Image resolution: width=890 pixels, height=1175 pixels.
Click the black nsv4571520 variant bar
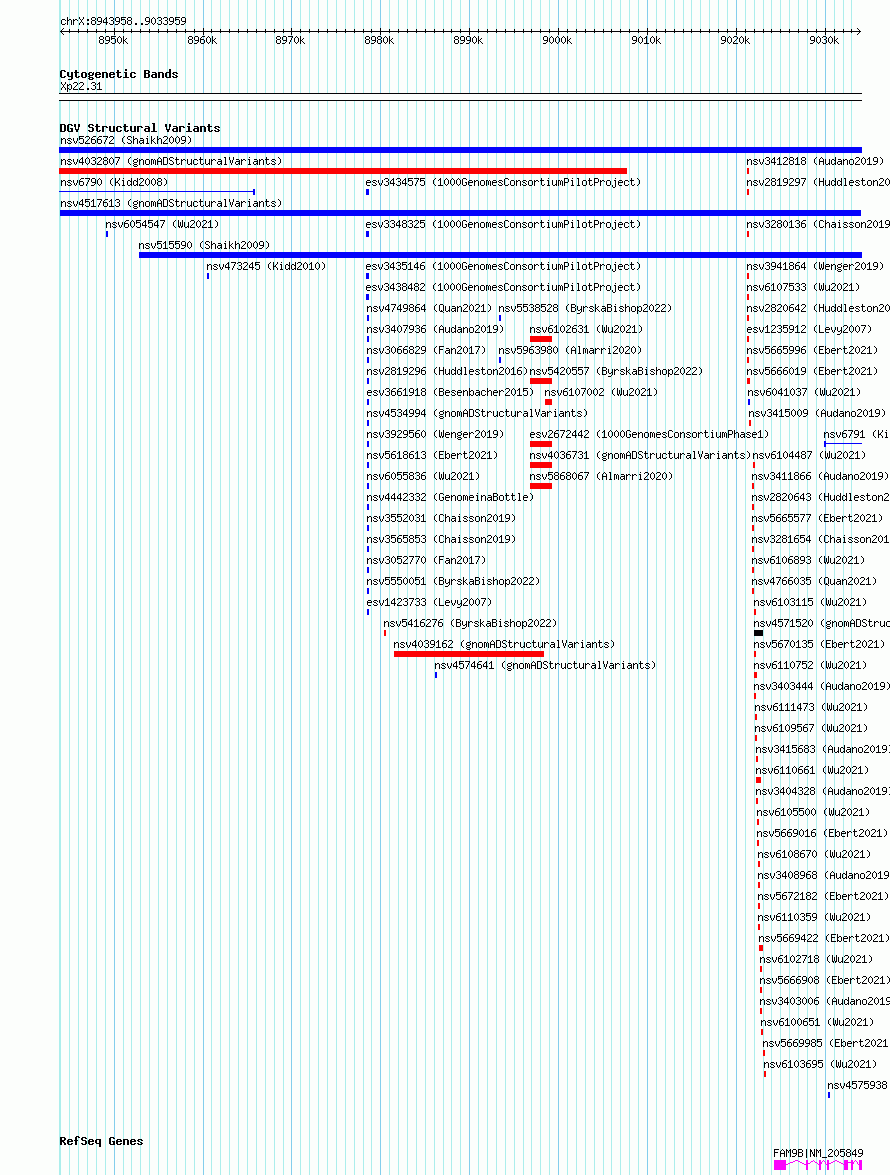click(759, 633)
